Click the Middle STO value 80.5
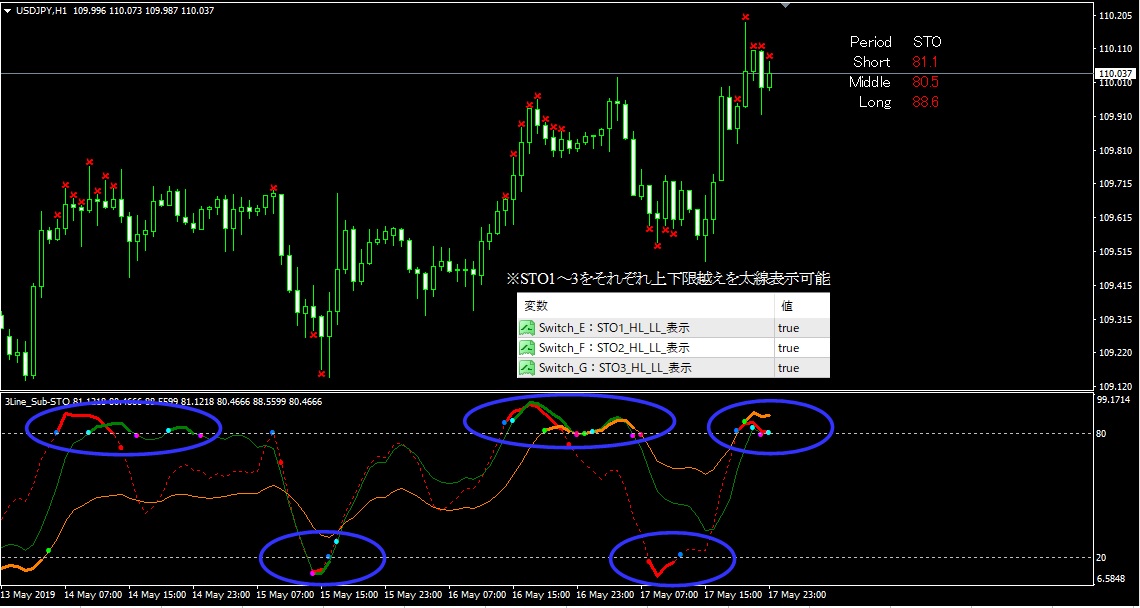The height and width of the screenshot is (608, 1140). point(925,82)
